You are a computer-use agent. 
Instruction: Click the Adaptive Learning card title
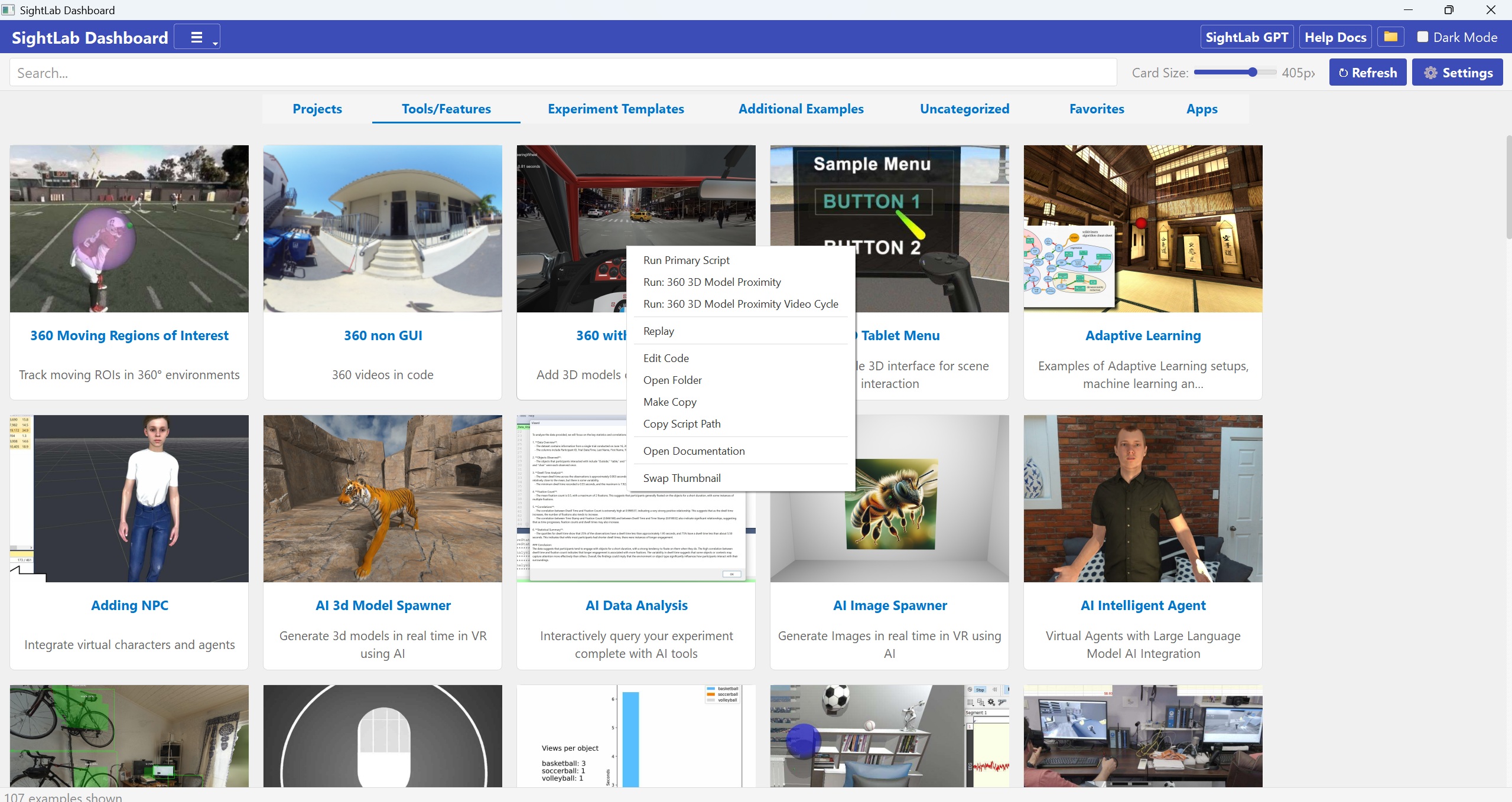(1142, 335)
